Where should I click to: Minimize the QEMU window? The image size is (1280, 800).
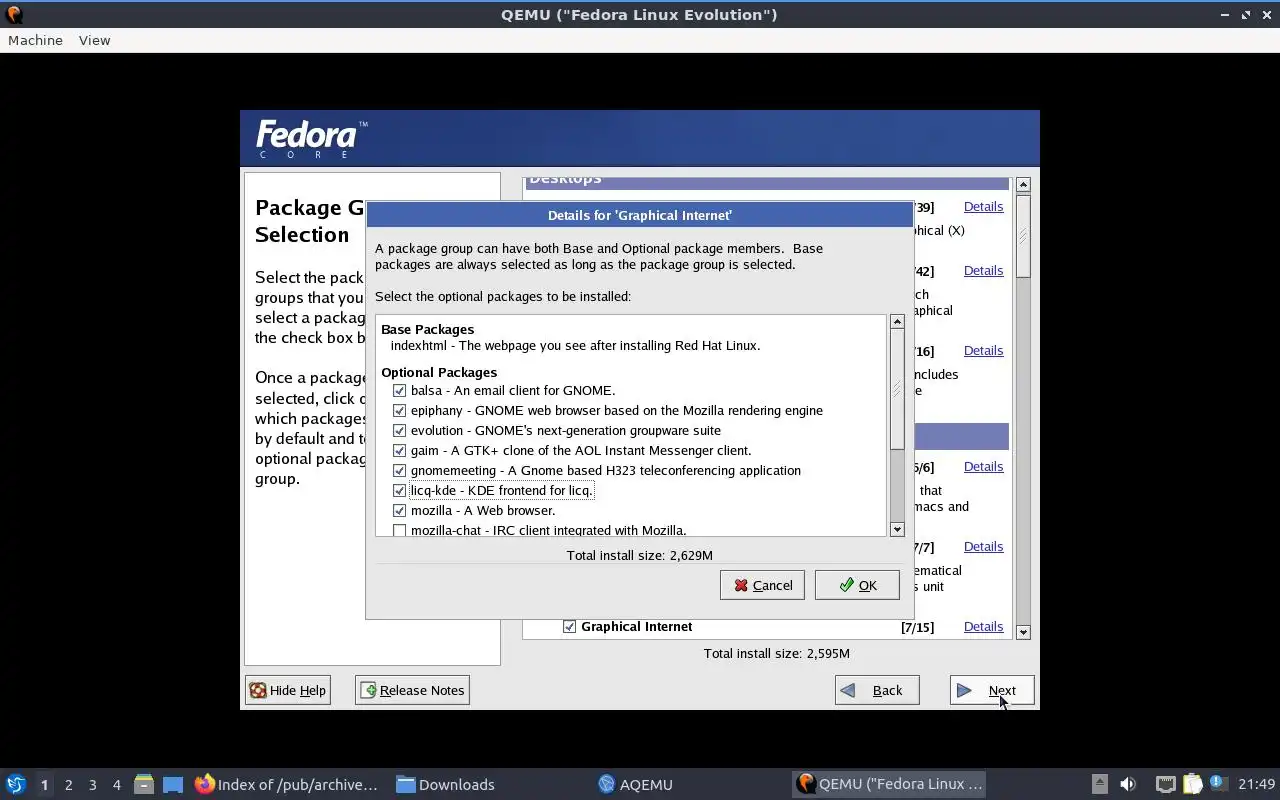pyautogui.click(x=1225, y=14)
